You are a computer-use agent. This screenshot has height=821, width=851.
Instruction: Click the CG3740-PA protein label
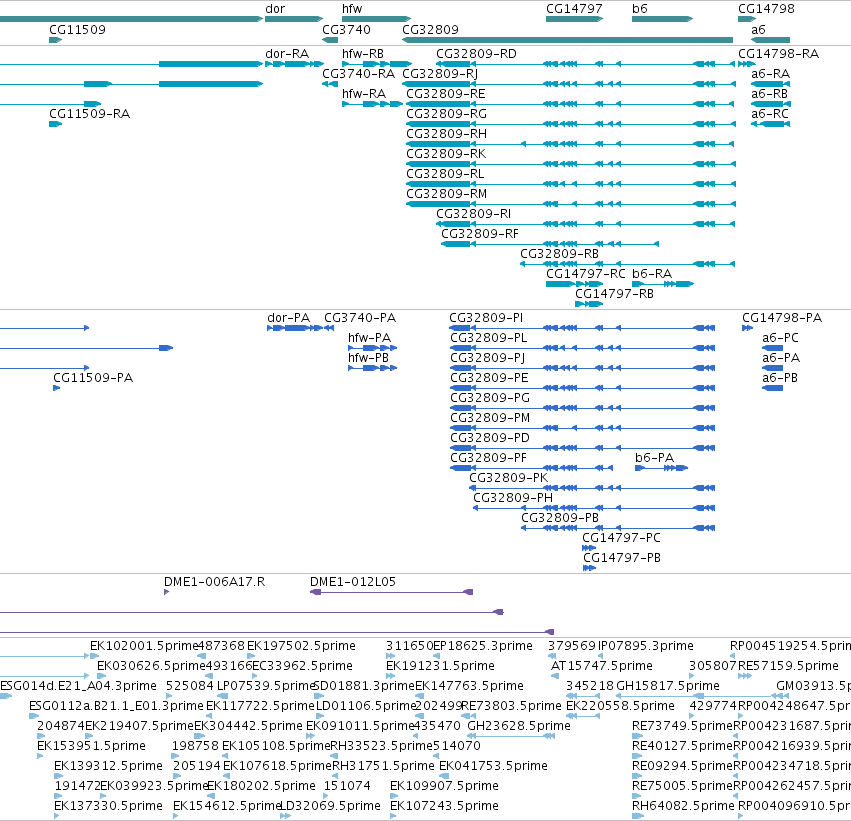click(x=360, y=318)
